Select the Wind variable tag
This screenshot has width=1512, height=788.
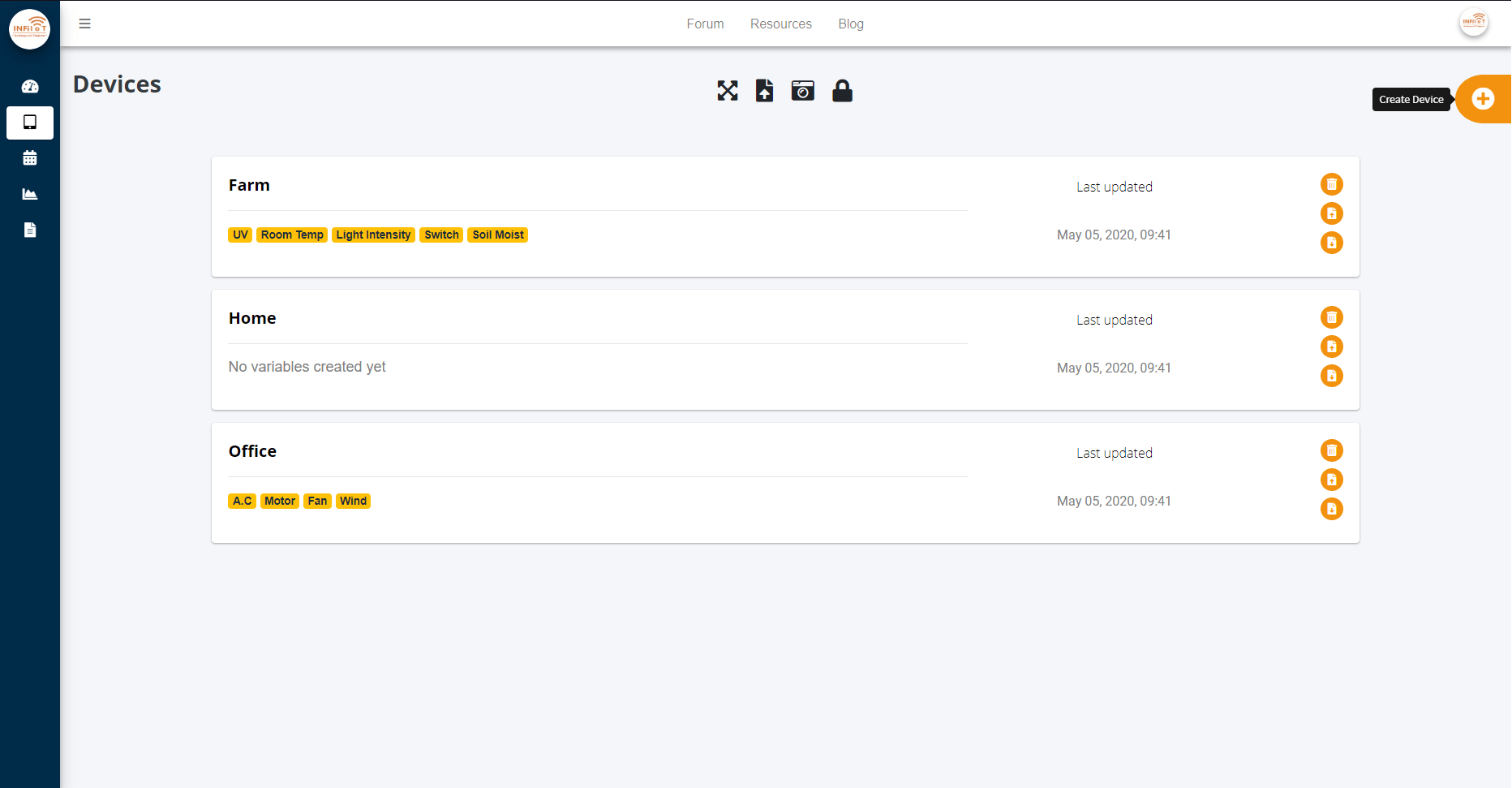(353, 501)
